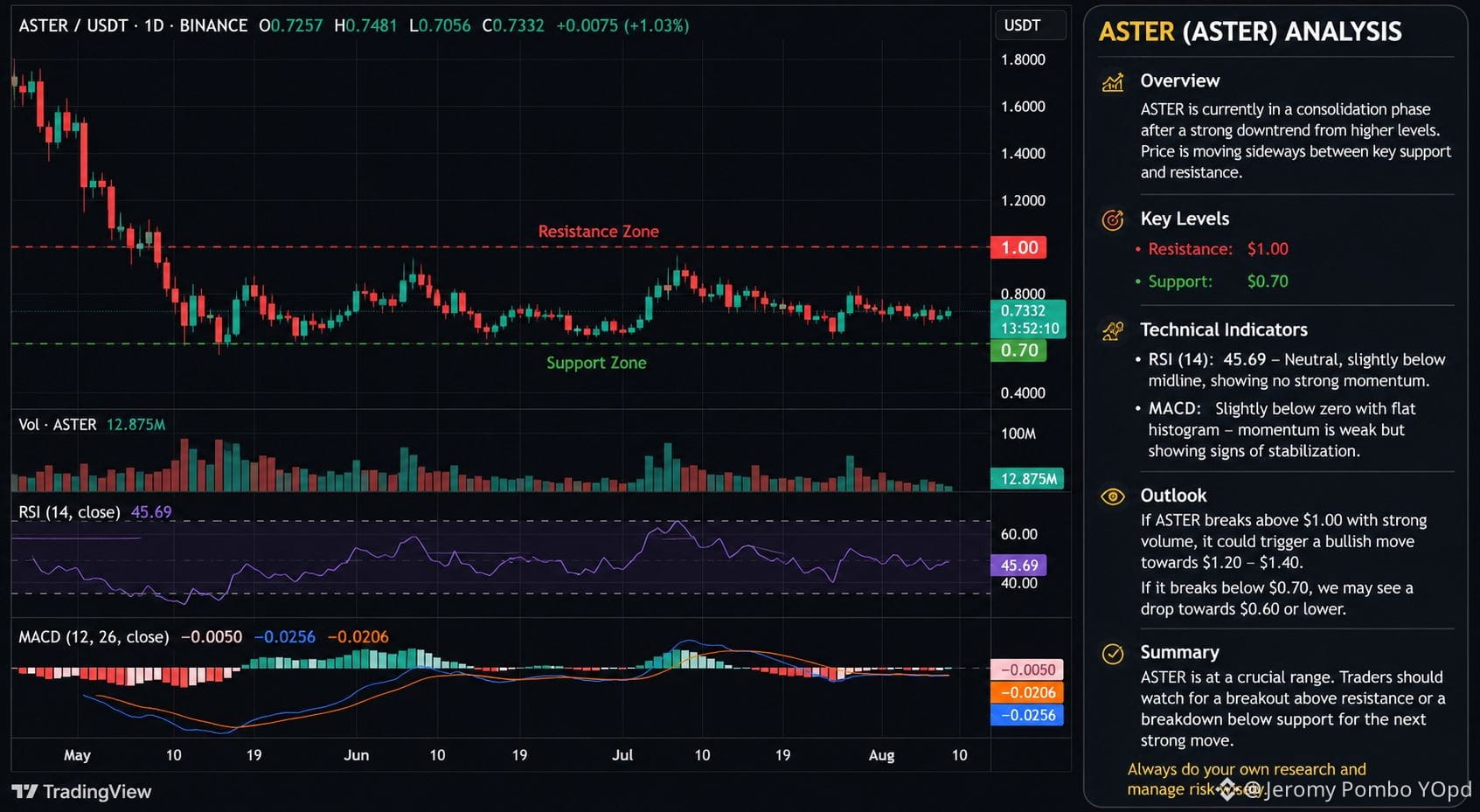Click the Technical Indicators icon
Viewport: 1480px width, 812px height.
coord(1113,330)
